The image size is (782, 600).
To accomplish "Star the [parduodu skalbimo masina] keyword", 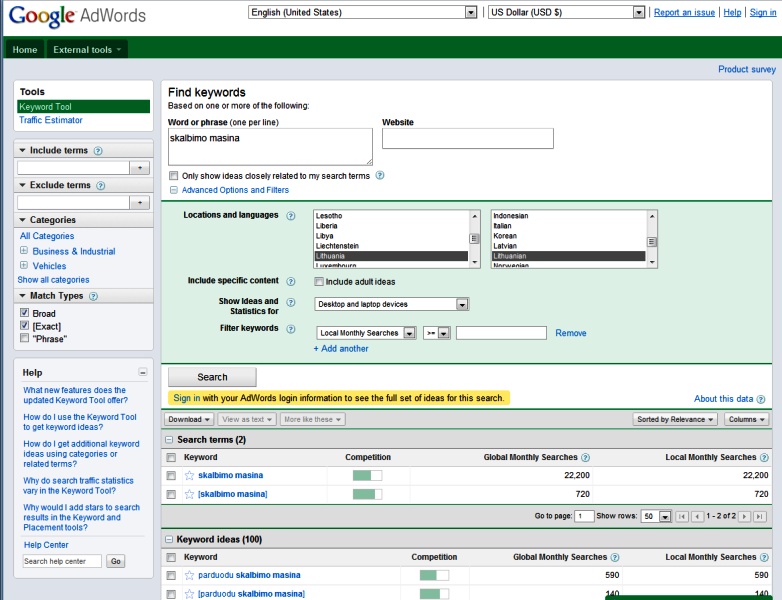I will click(x=189, y=594).
